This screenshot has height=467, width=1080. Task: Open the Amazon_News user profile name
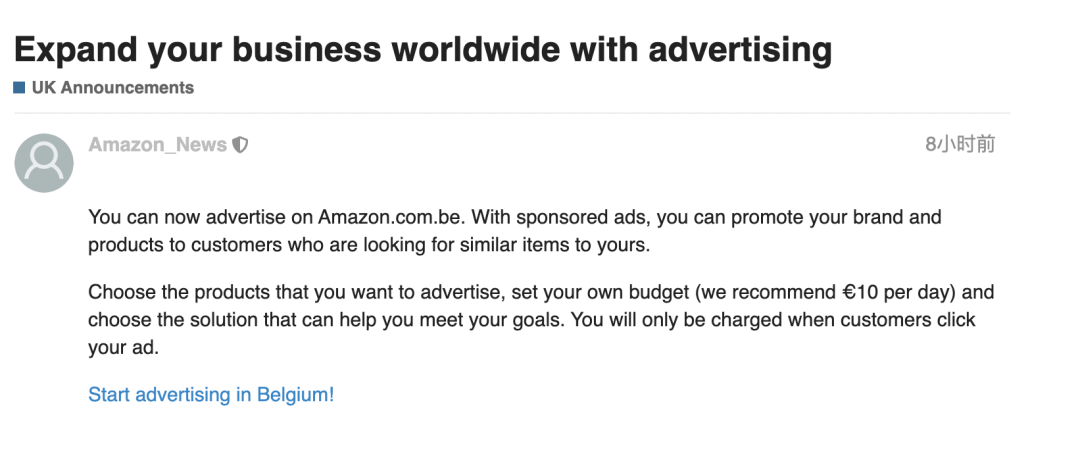157,145
